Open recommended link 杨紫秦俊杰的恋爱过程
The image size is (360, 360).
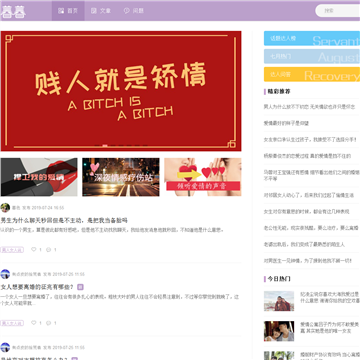(x=307, y=156)
